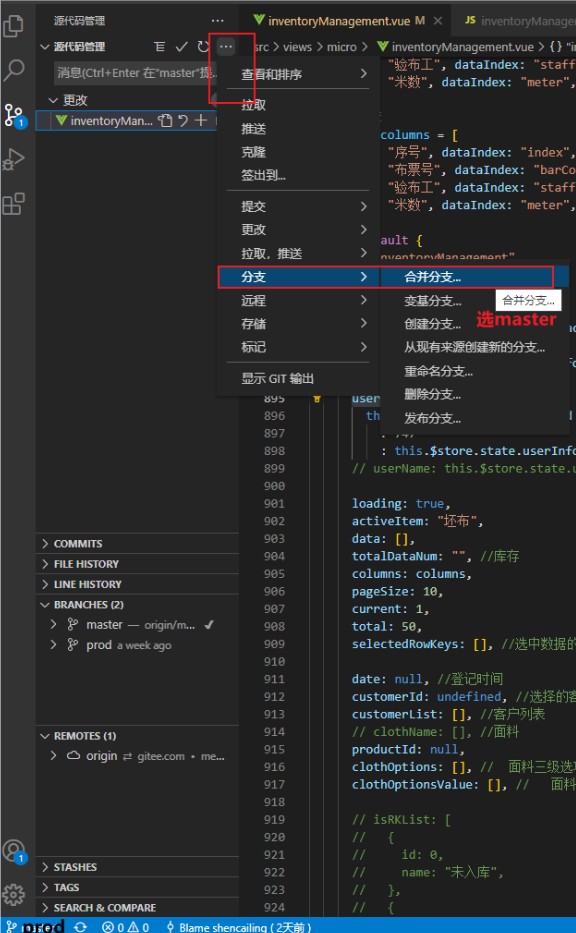
Task: Collapse the REMOTES (1) section
Action: (137, 736)
